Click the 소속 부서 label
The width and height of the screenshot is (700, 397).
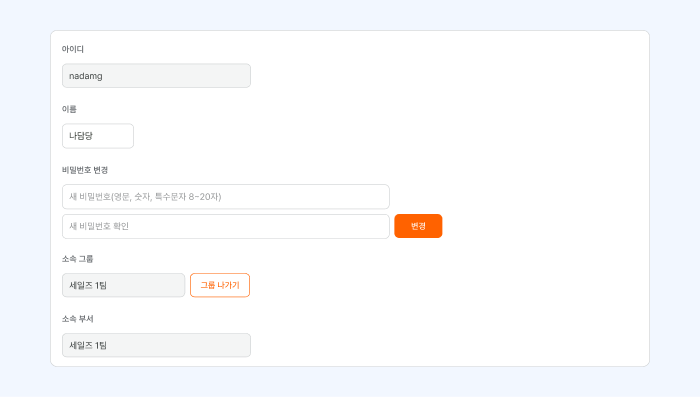pos(78,318)
